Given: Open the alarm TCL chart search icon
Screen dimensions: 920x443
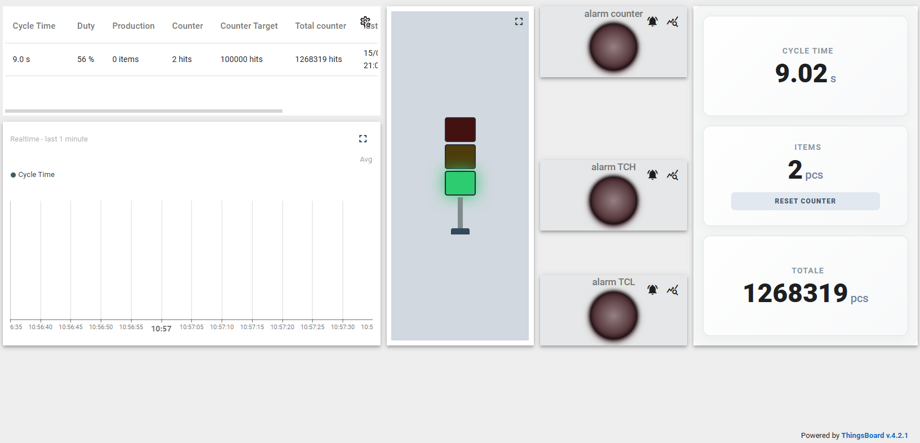Looking at the screenshot, I should (x=673, y=289).
